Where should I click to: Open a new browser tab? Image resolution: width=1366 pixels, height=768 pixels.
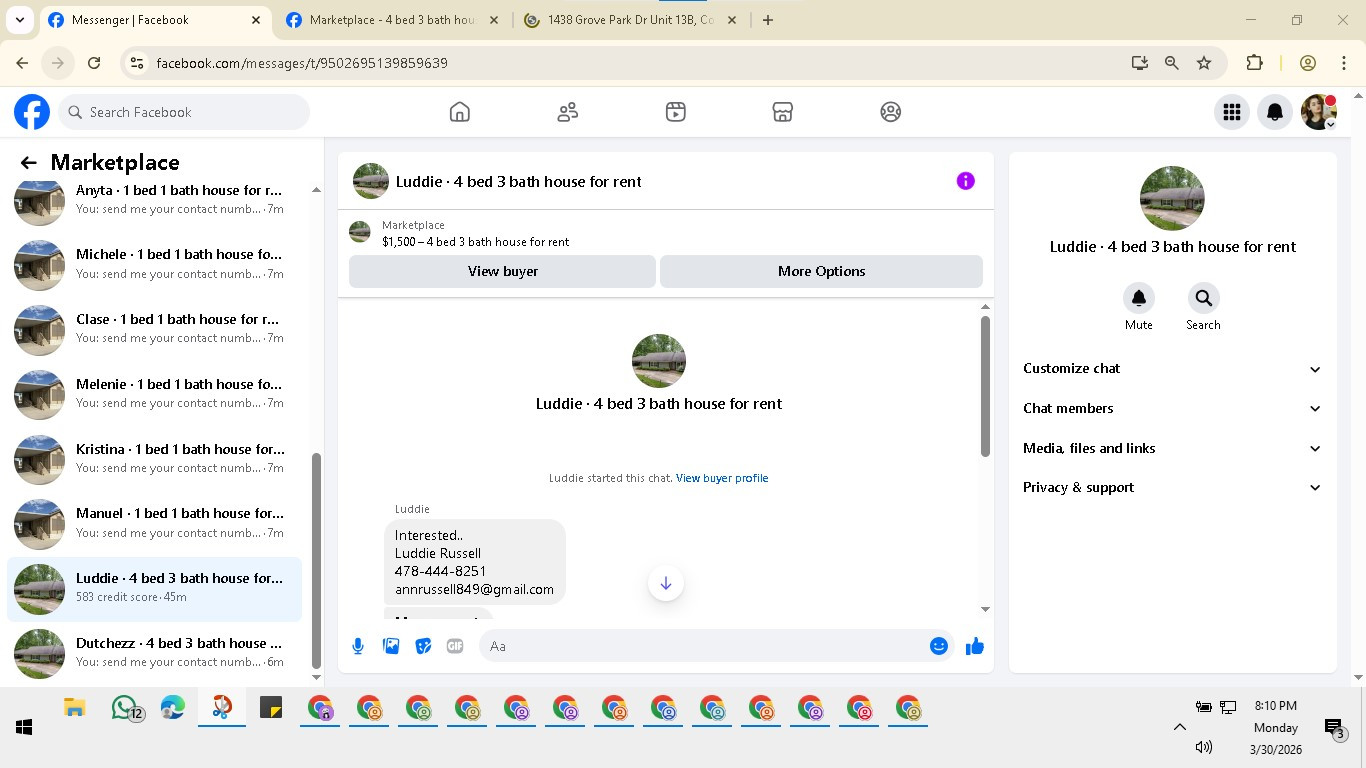point(768,20)
